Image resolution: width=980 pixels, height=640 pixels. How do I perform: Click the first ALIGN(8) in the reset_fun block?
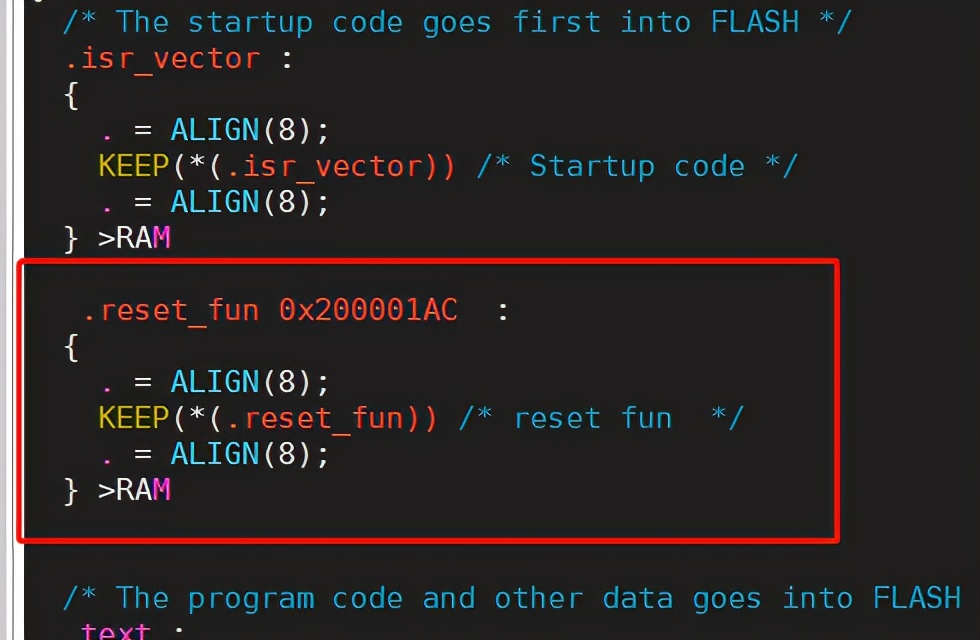tap(249, 382)
